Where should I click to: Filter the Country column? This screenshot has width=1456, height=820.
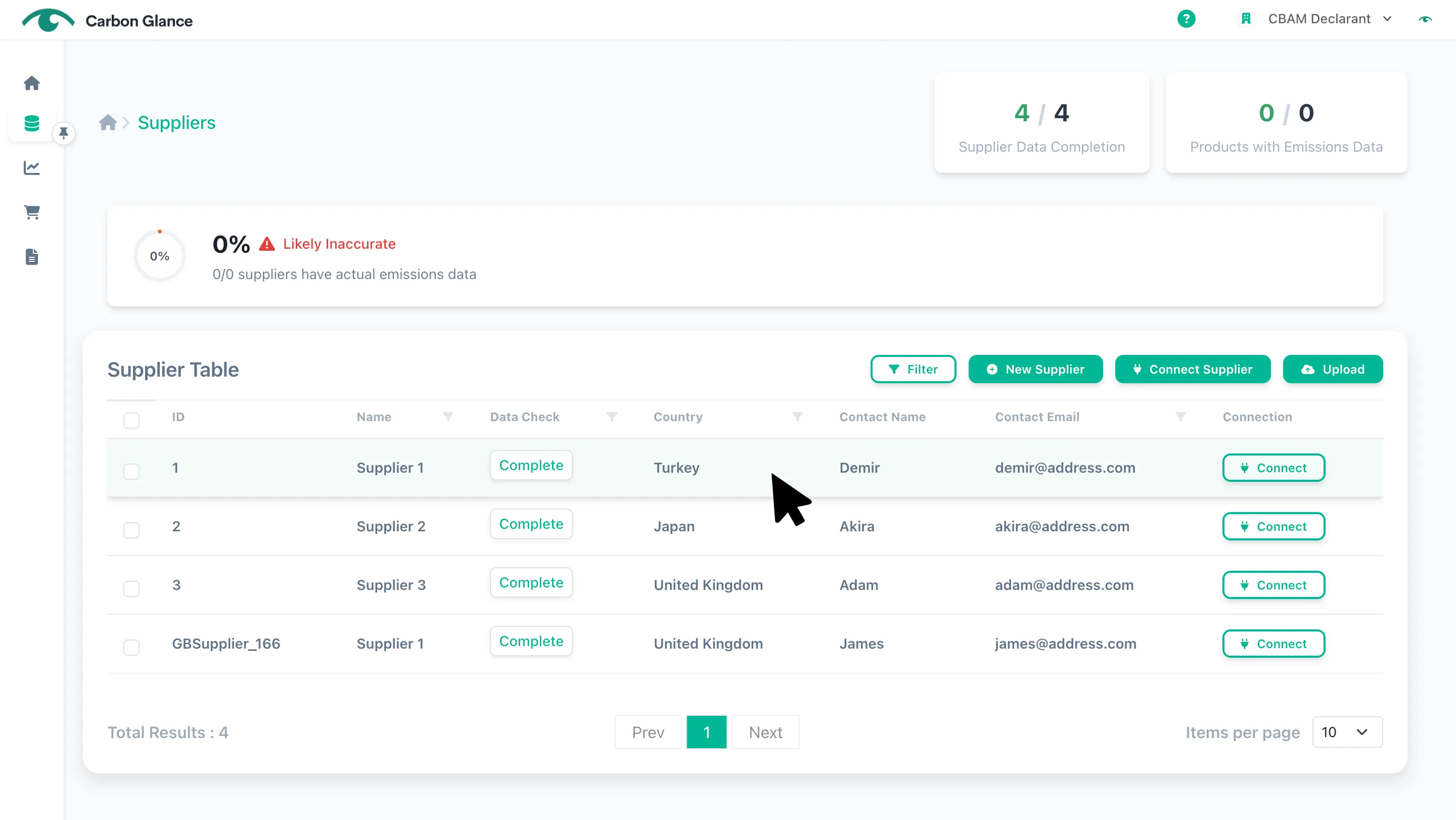click(797, 417)
